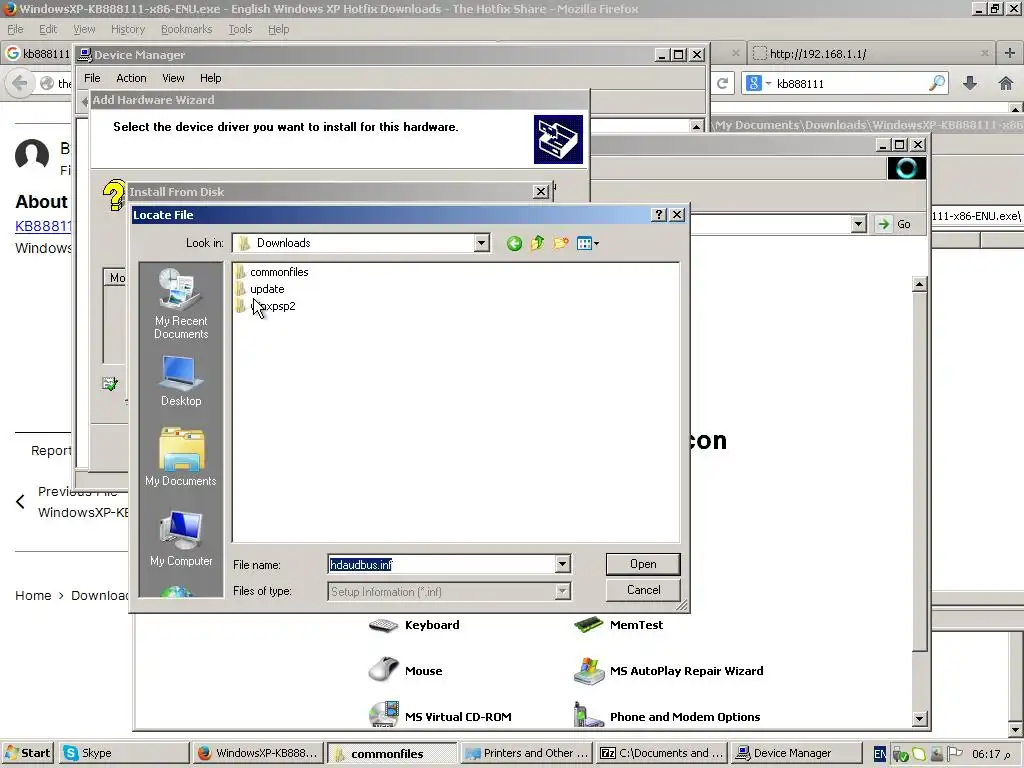Create new folder in Locate File dialog
This screenshot has width=1024, height=768.
click(560, 244)
